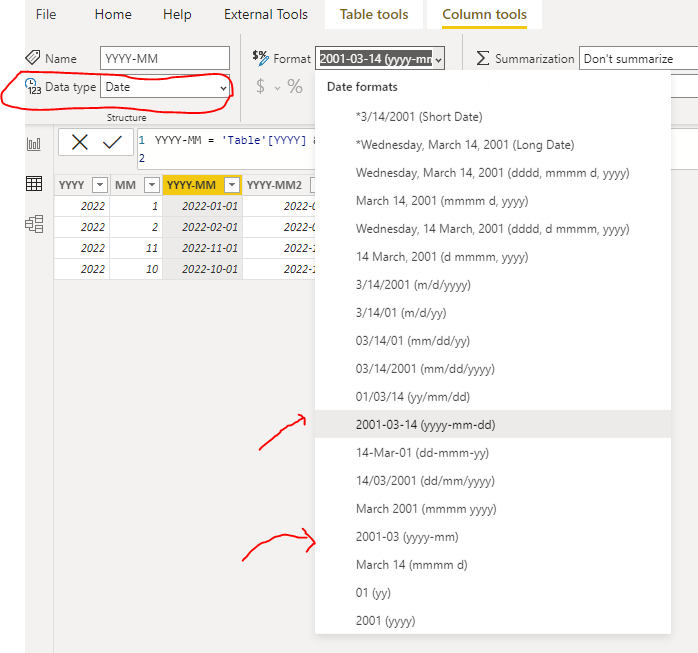Select March 2001 (mmmm yyyy) format
This screenshot has width=698, height=653.
pos(493,509)
